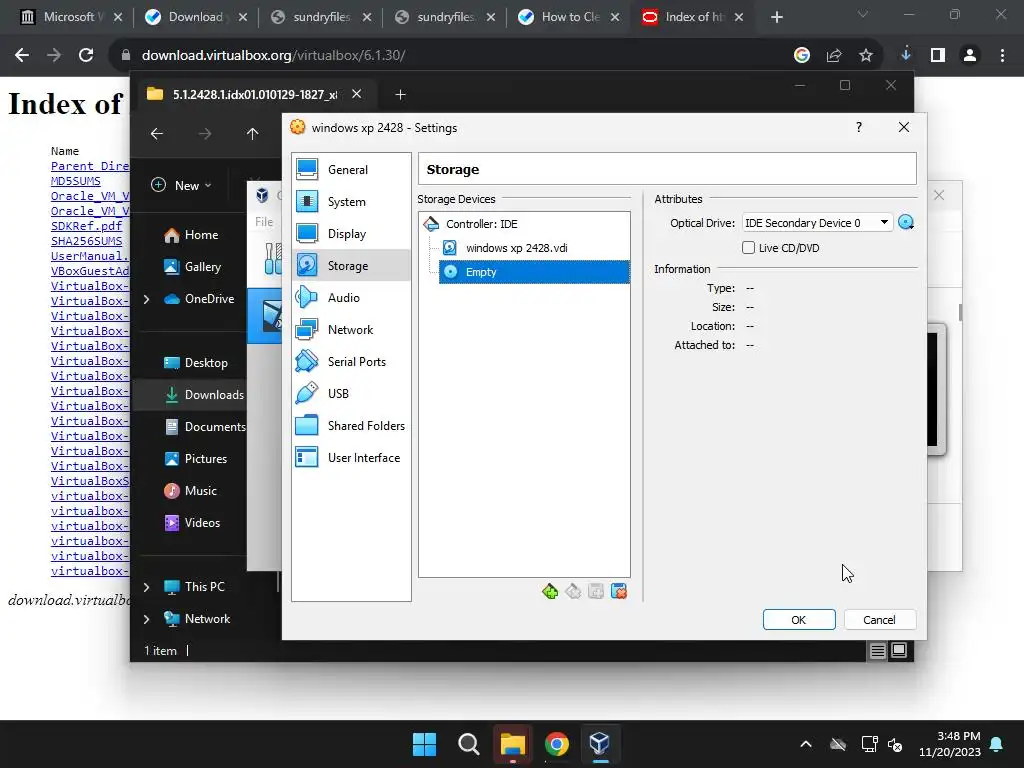
Task: Open User Interface settings category
Action: (x=351, y=458)
